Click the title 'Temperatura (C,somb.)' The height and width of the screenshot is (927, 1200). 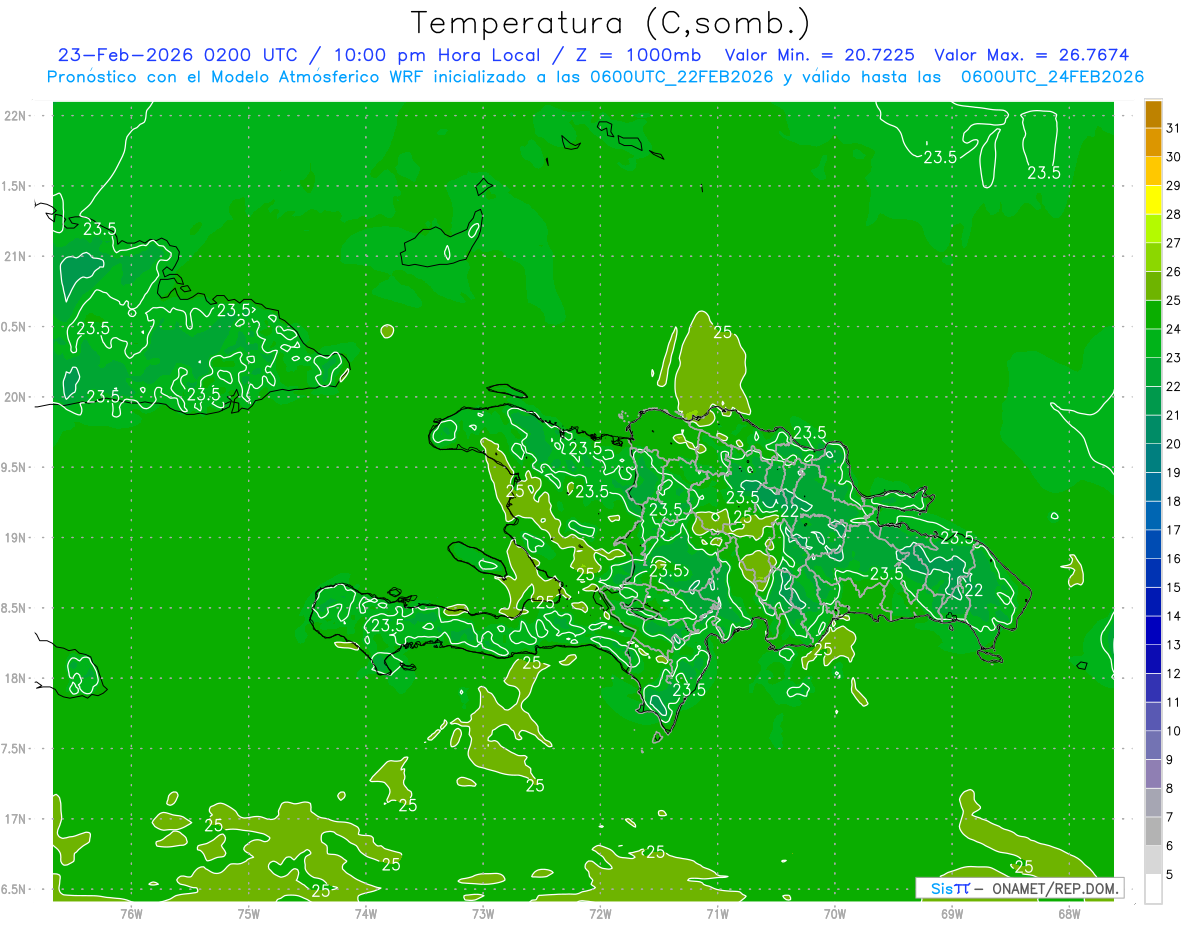pyautogui.click(x=610, y=22)
